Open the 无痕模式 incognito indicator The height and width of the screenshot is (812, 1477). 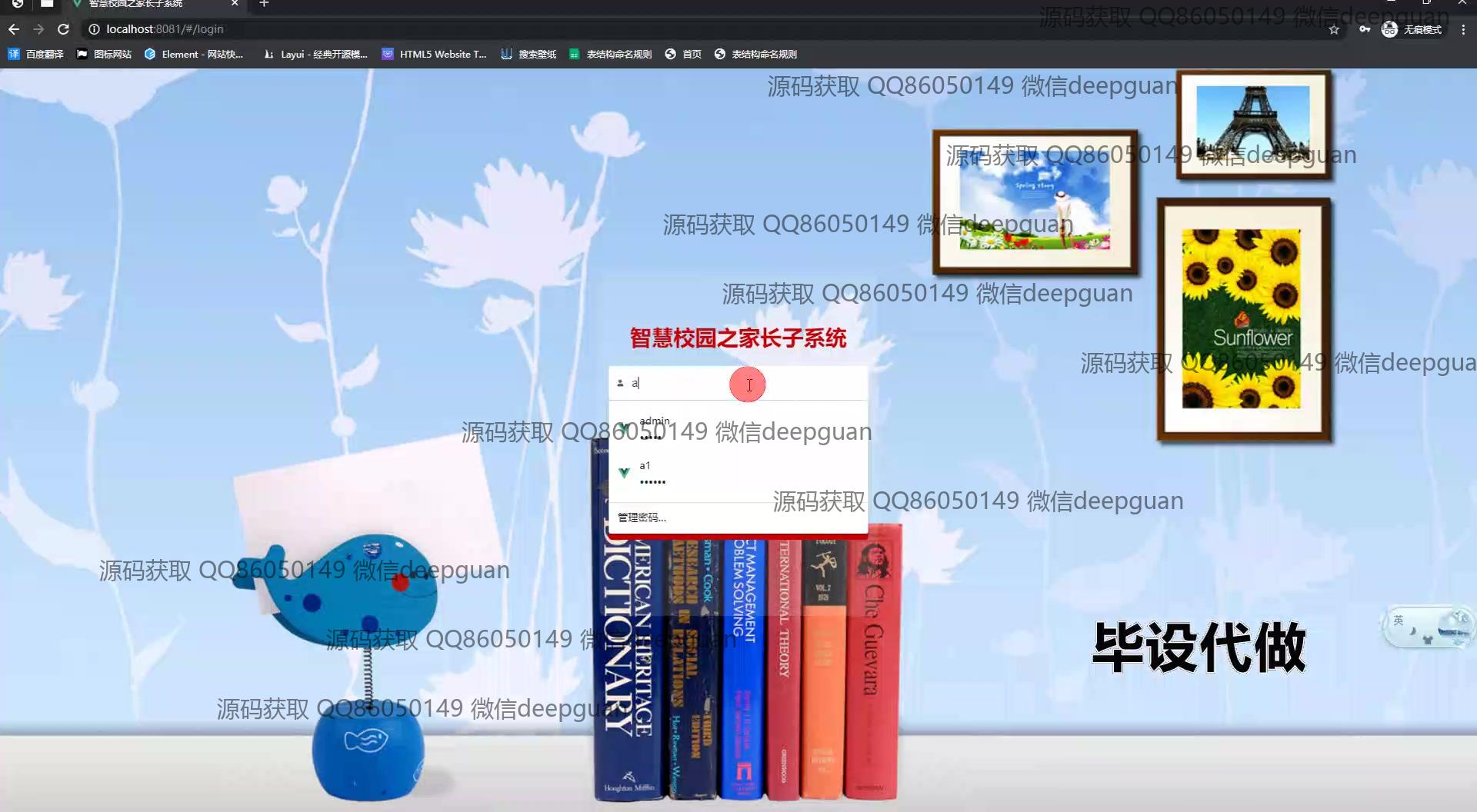(1412, 29)
